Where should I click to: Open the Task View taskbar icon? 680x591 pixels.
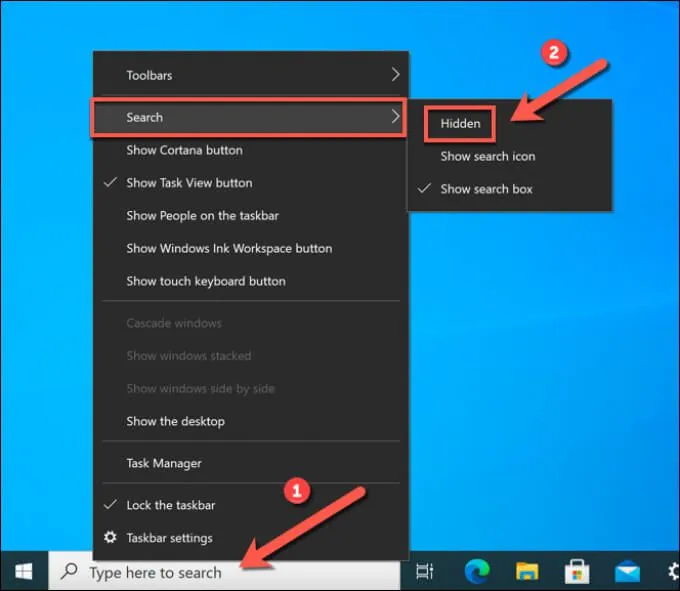tap(425, 571)
